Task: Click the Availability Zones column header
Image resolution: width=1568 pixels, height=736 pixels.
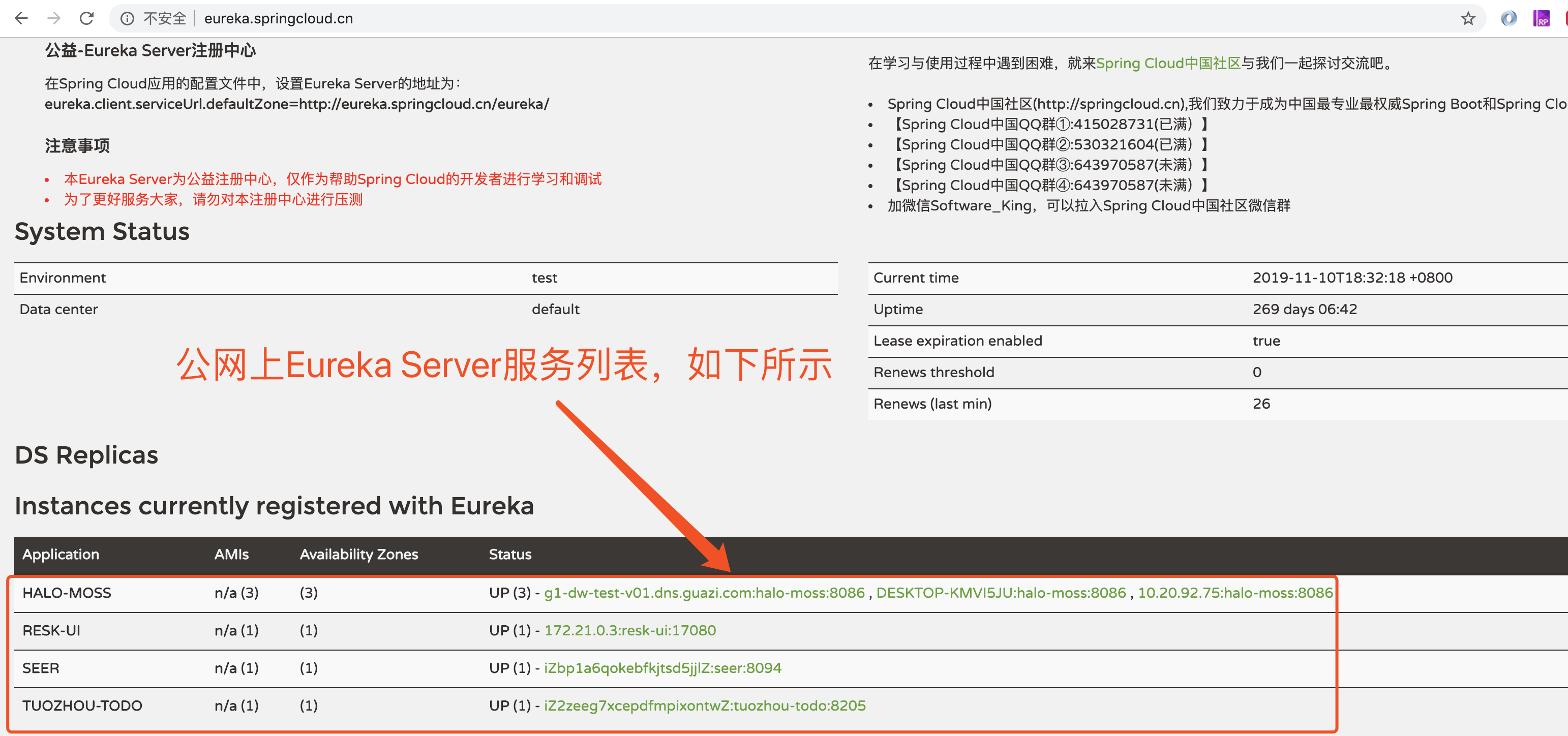Action: pos(358,555)
